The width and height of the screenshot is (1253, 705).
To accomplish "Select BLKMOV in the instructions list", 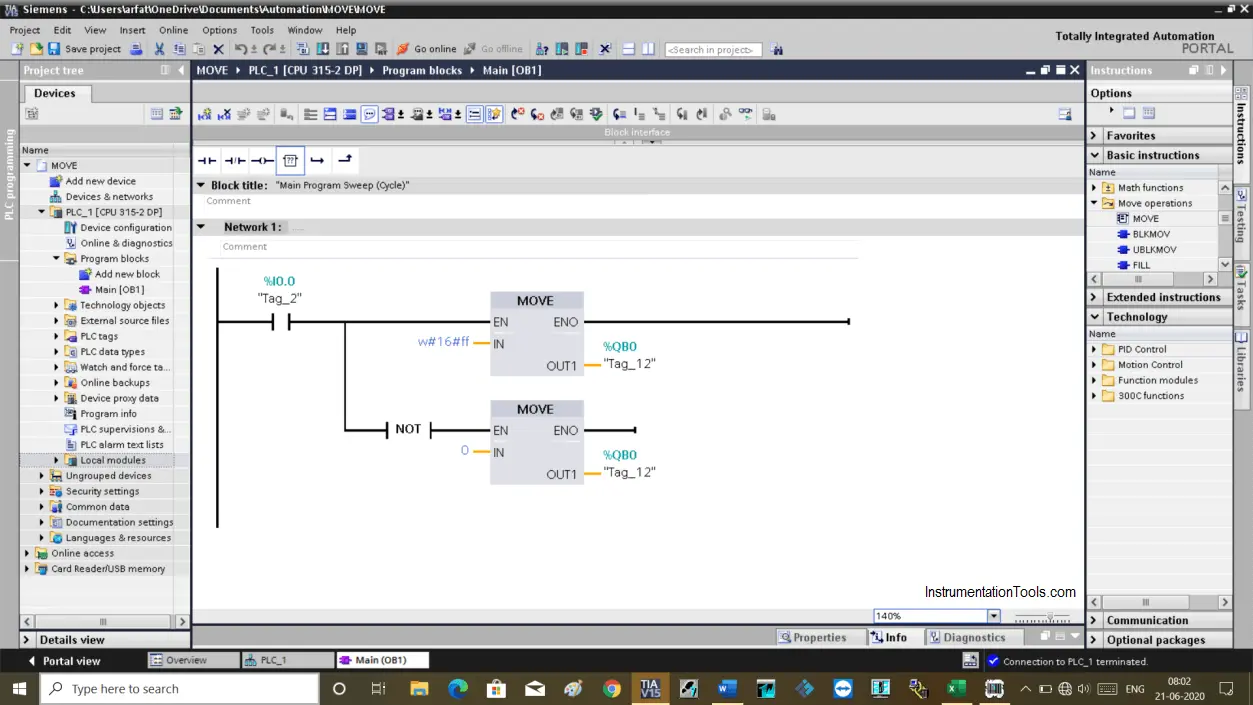I will 1151,234.
